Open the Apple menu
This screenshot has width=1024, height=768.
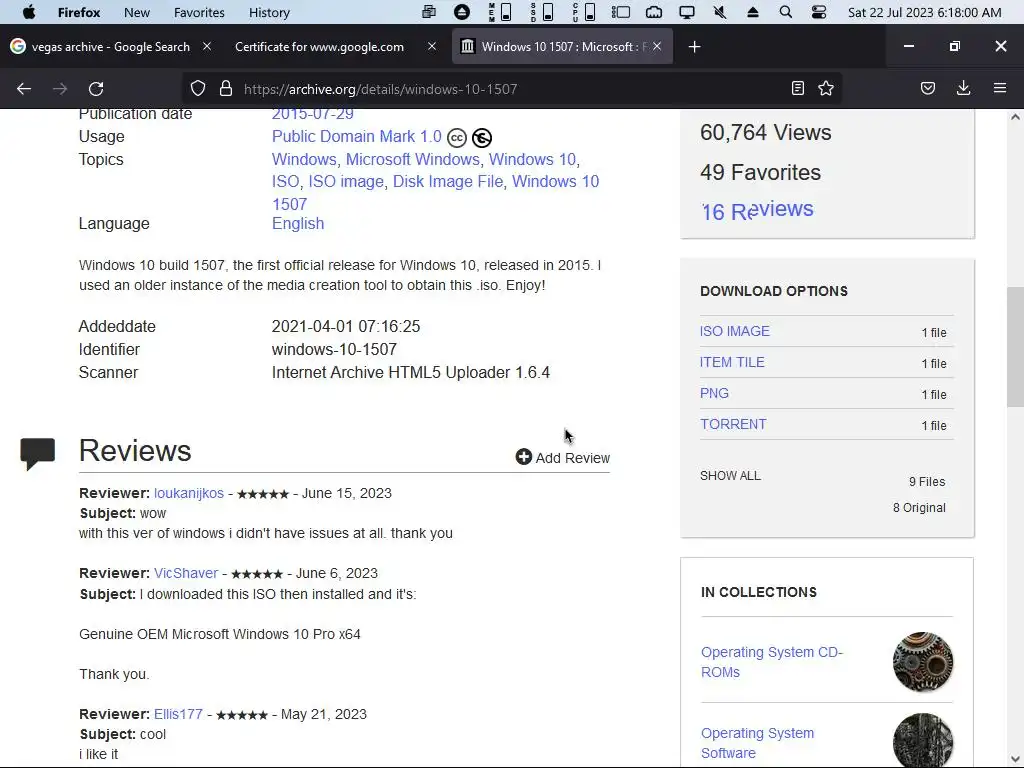29,12
